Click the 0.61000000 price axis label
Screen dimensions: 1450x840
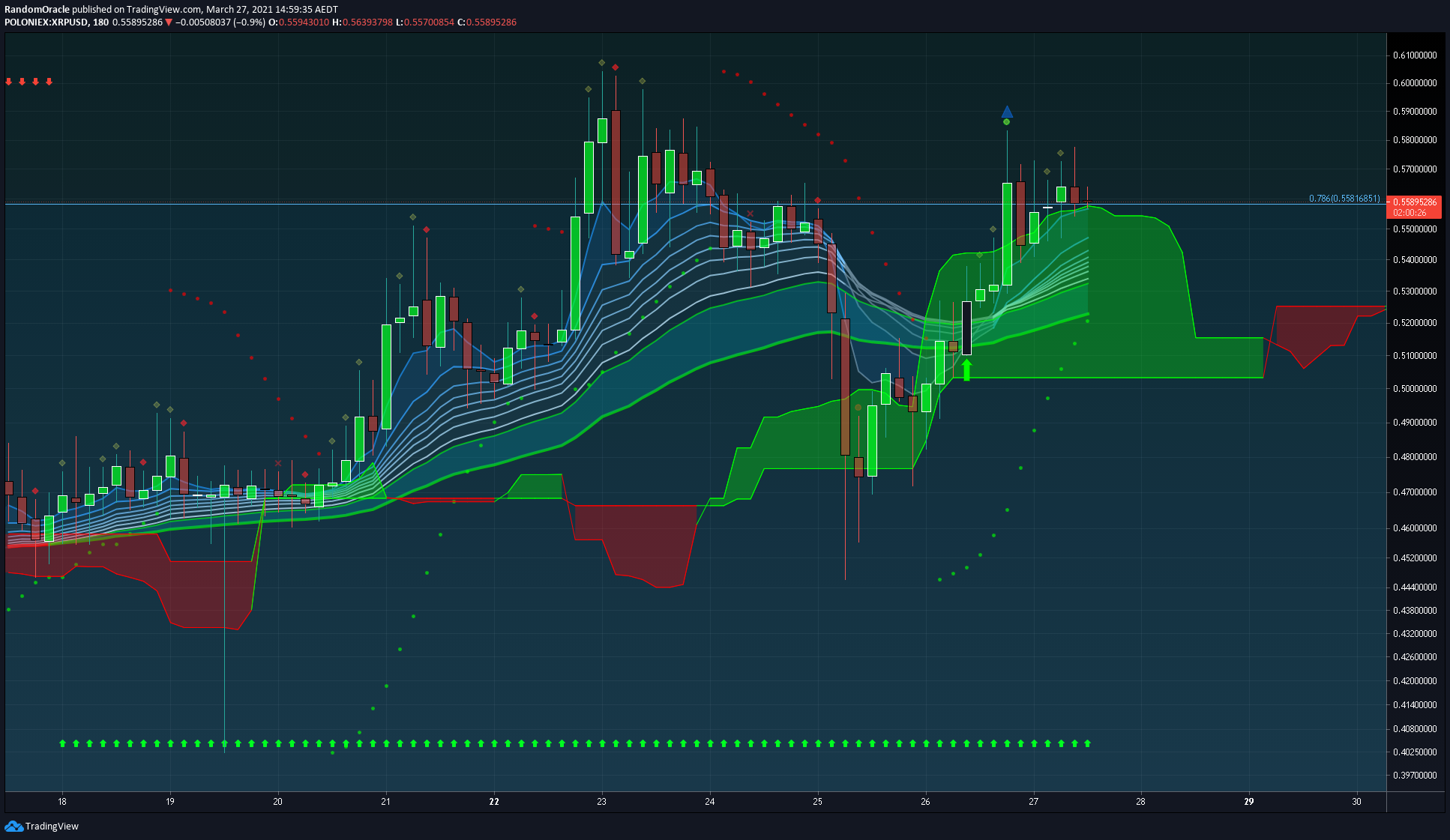[x=1415, y=55]
